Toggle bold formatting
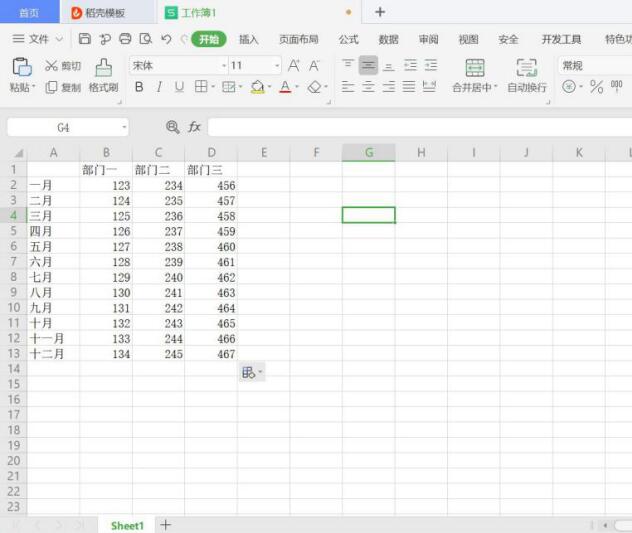The image size is (632, 533). [139, 87]
